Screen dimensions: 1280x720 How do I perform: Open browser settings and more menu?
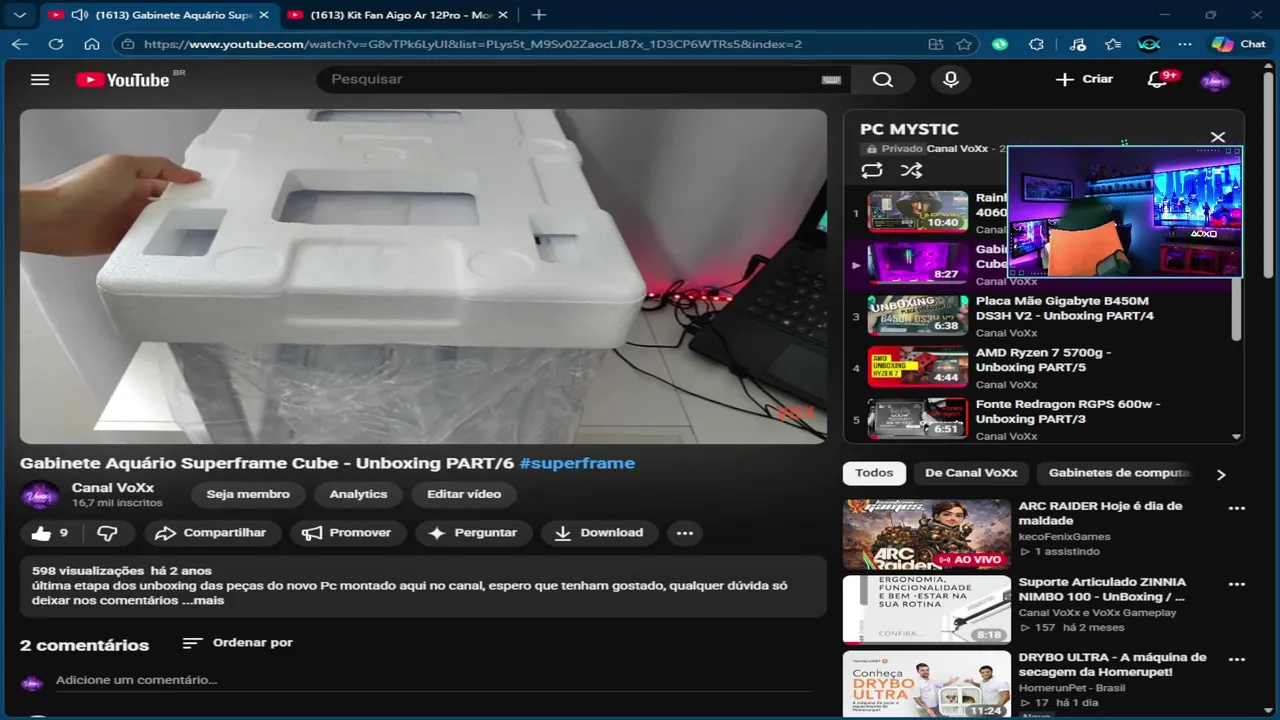(x=1185, y=44)
